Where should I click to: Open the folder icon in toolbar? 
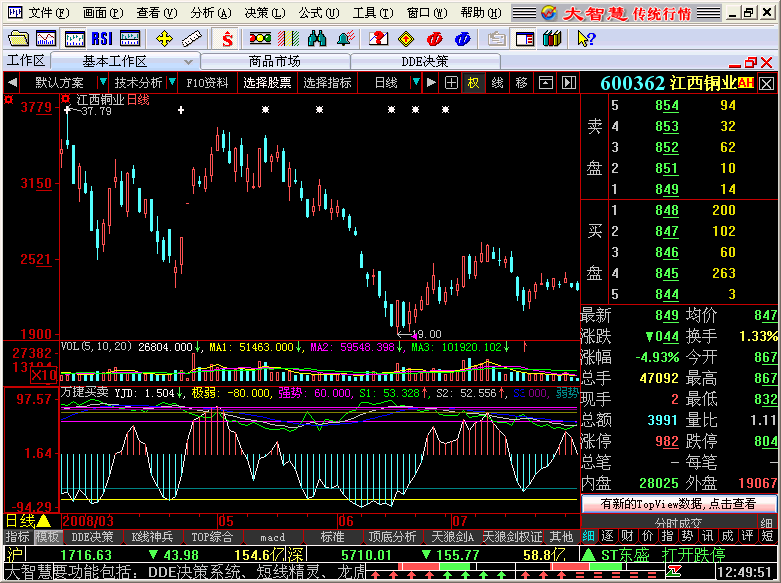(18, 38)
